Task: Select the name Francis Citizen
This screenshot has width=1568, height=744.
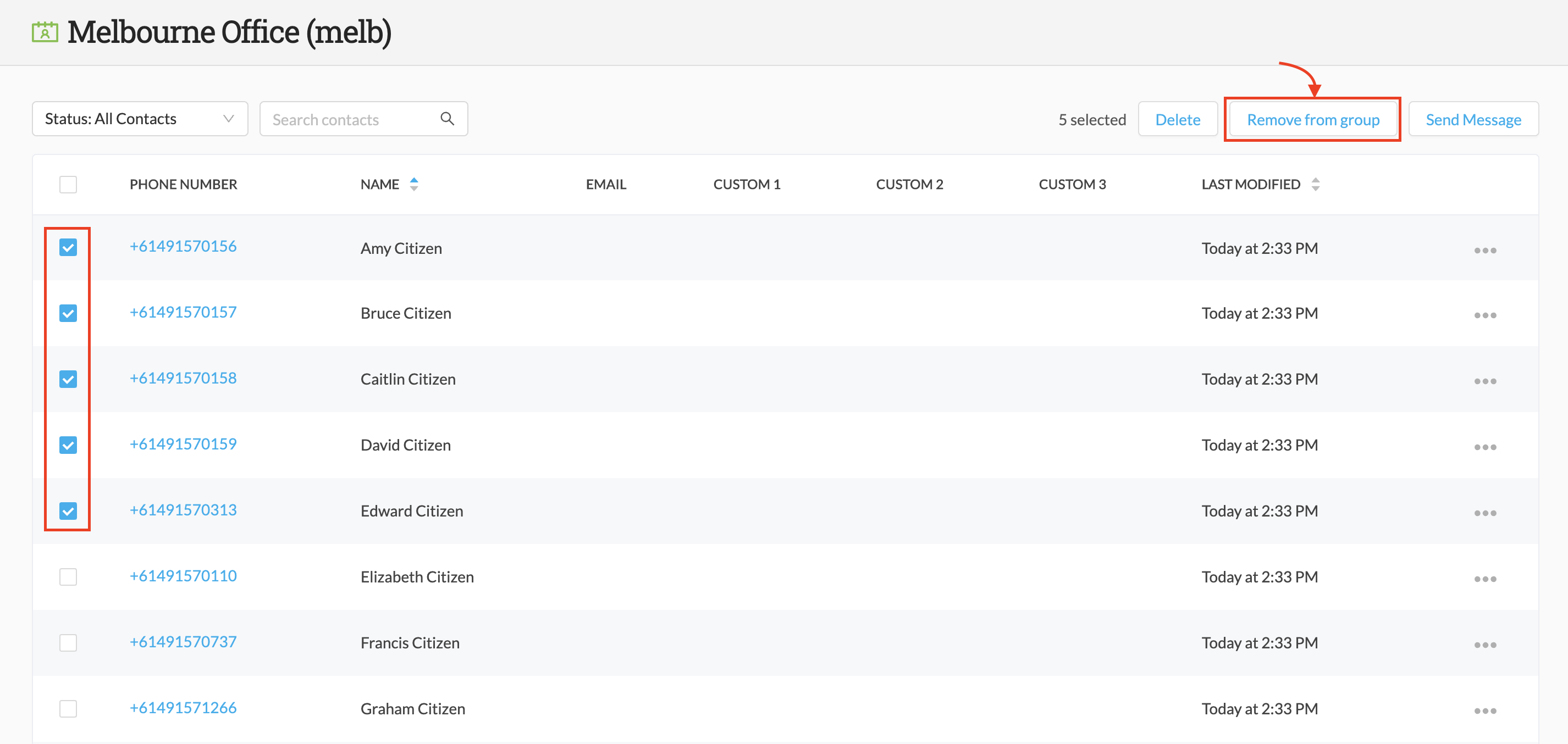Action: [410, 643]
